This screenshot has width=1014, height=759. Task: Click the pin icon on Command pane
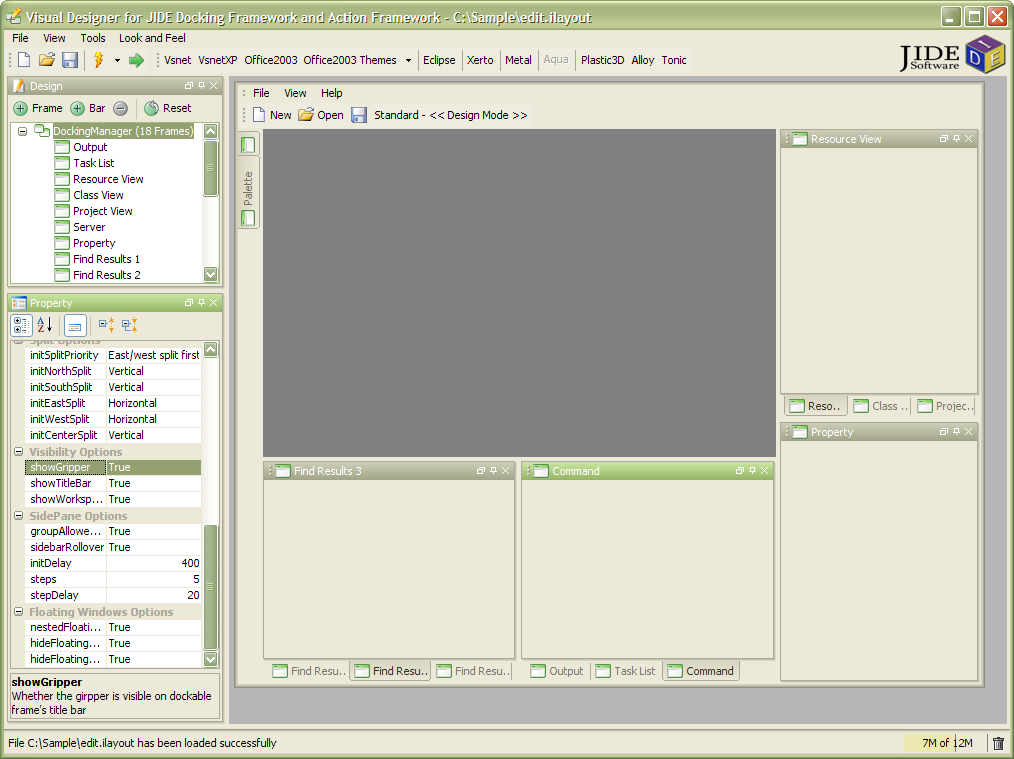[752, 471]
